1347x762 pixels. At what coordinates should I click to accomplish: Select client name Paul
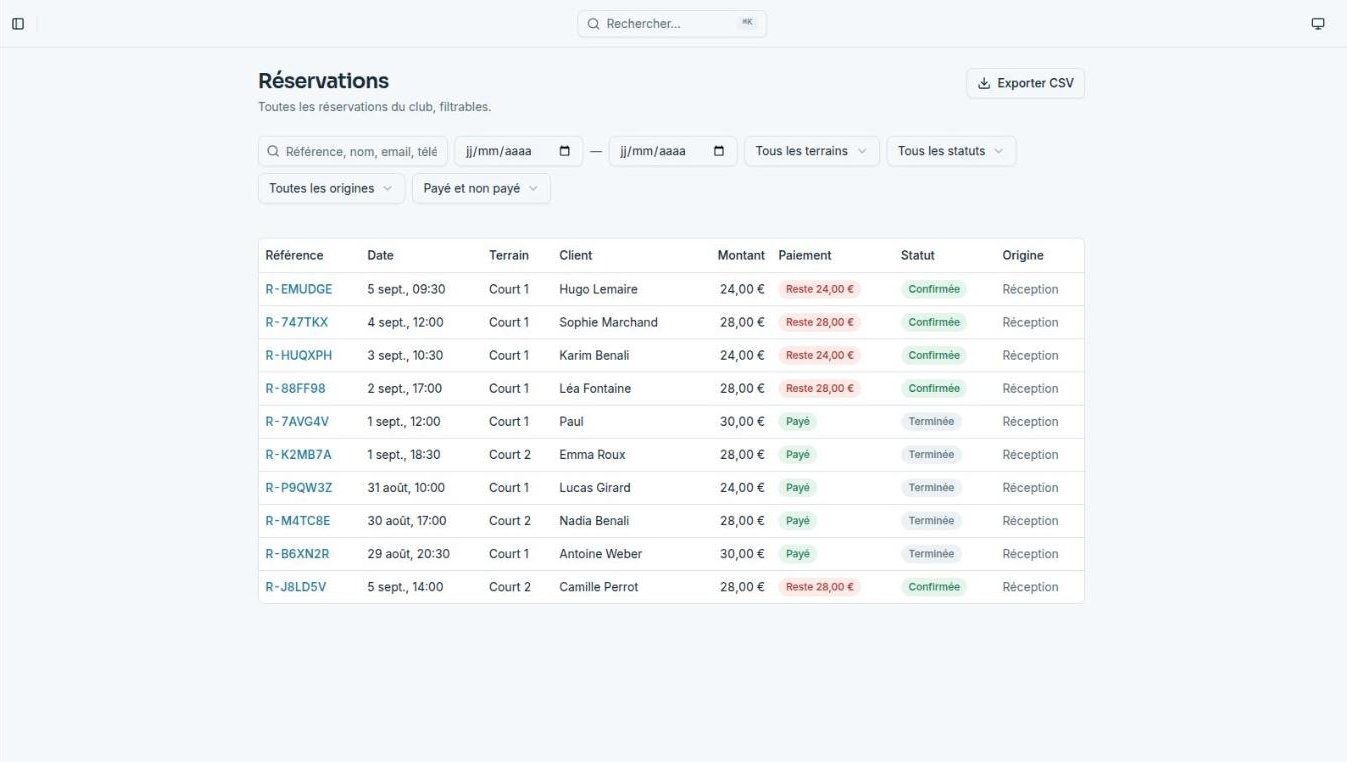click(x=571, y=421)
